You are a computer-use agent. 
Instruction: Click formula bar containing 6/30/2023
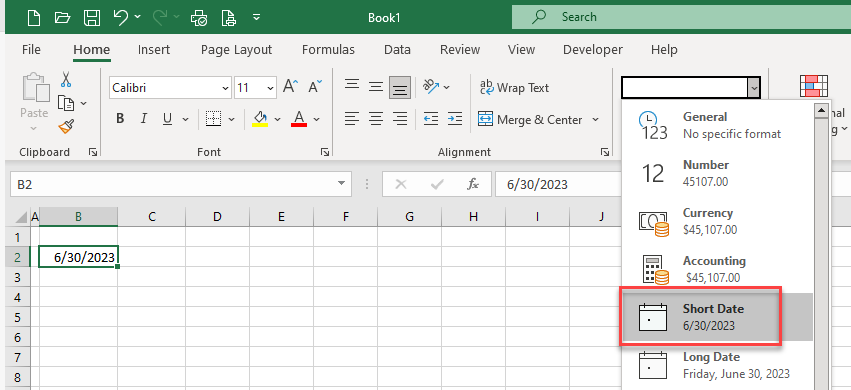pos(559,184)
